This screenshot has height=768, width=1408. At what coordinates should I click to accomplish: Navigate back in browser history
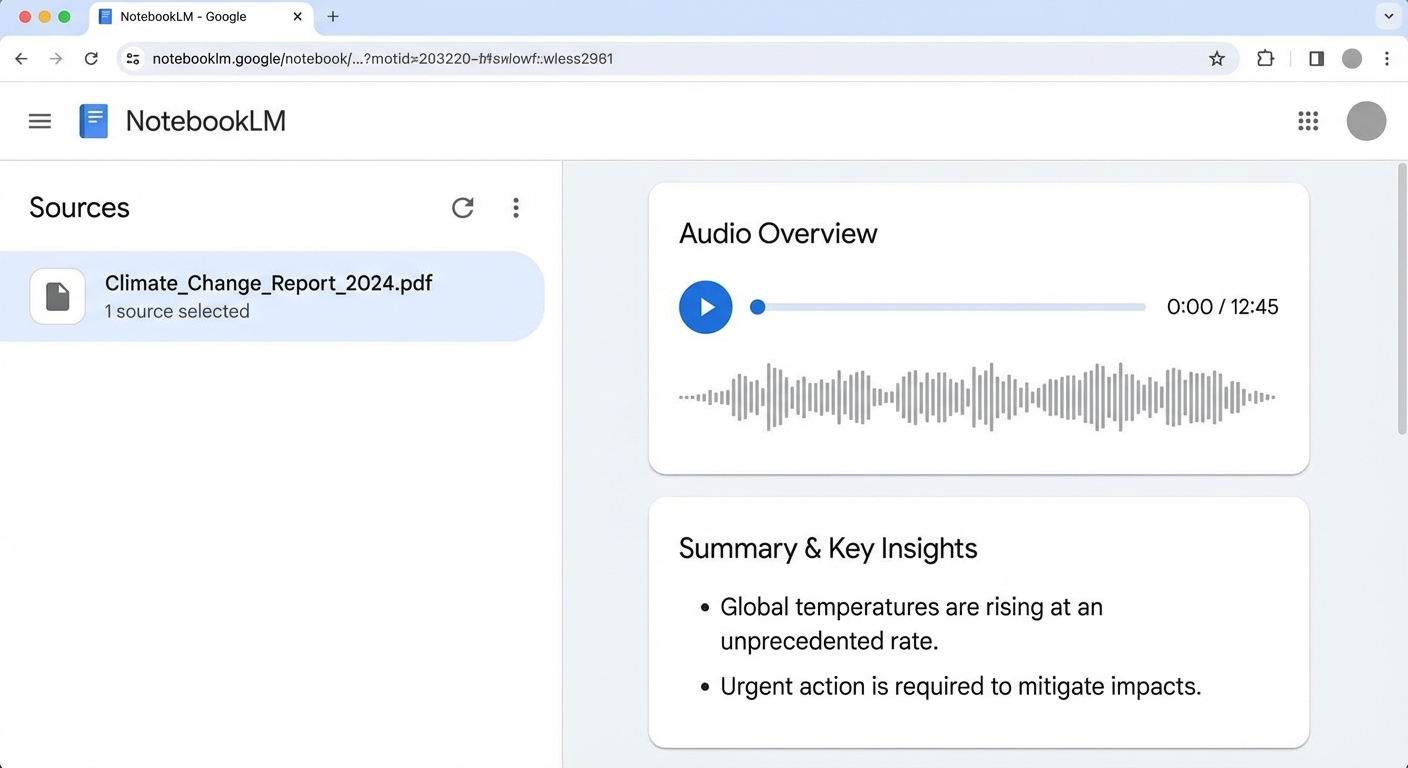[21, 58]
